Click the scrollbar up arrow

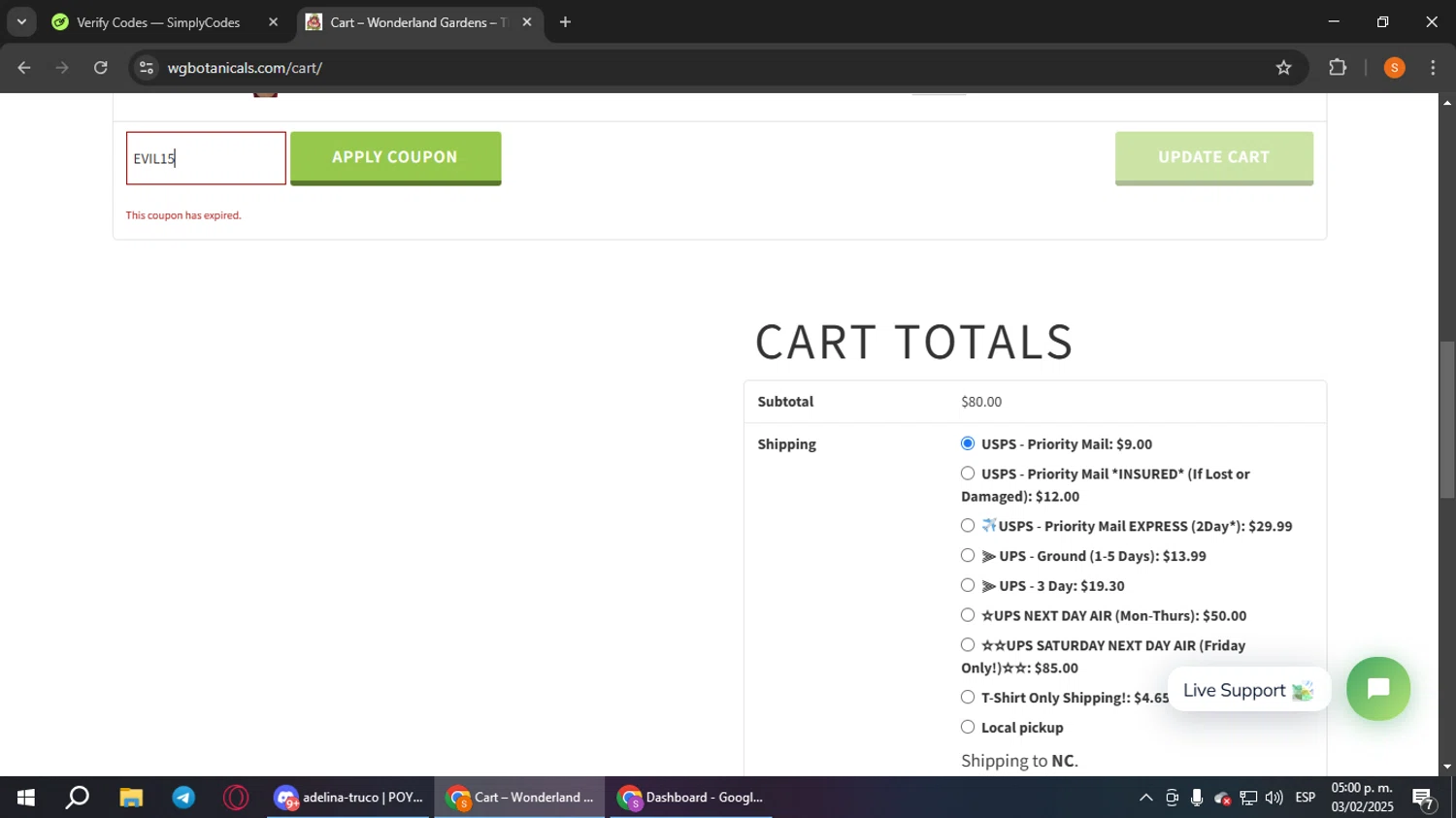pos(1447,102)
